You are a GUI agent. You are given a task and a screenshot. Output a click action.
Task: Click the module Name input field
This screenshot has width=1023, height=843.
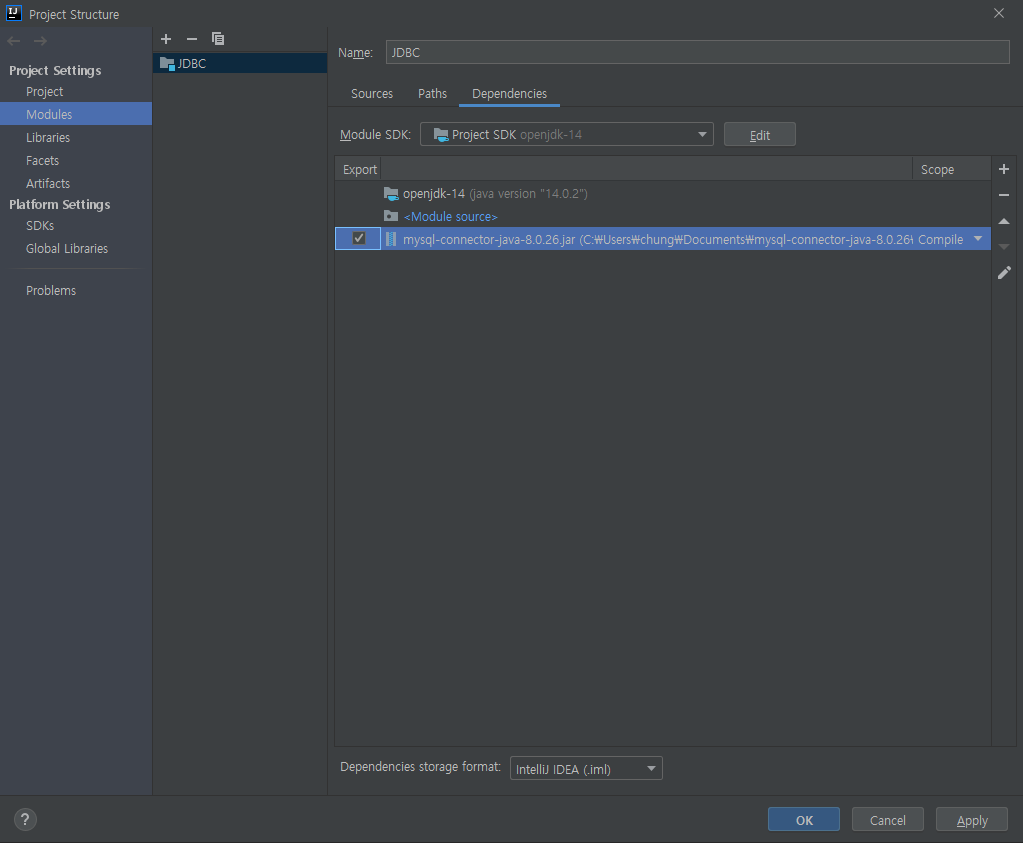pyautogui.click(x=697, y=52)
